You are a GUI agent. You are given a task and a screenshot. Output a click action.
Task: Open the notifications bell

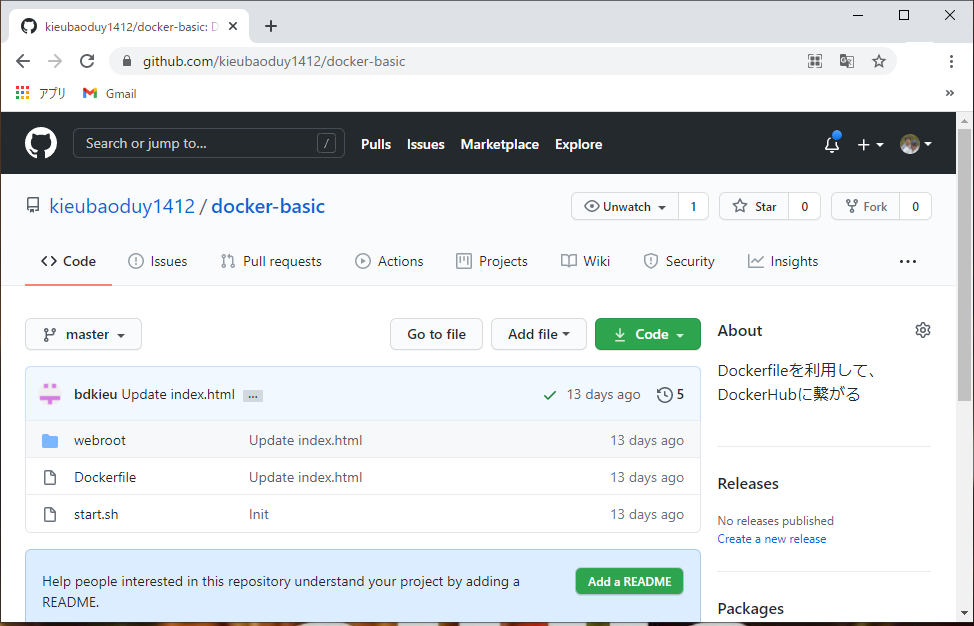tap(832, 144)
